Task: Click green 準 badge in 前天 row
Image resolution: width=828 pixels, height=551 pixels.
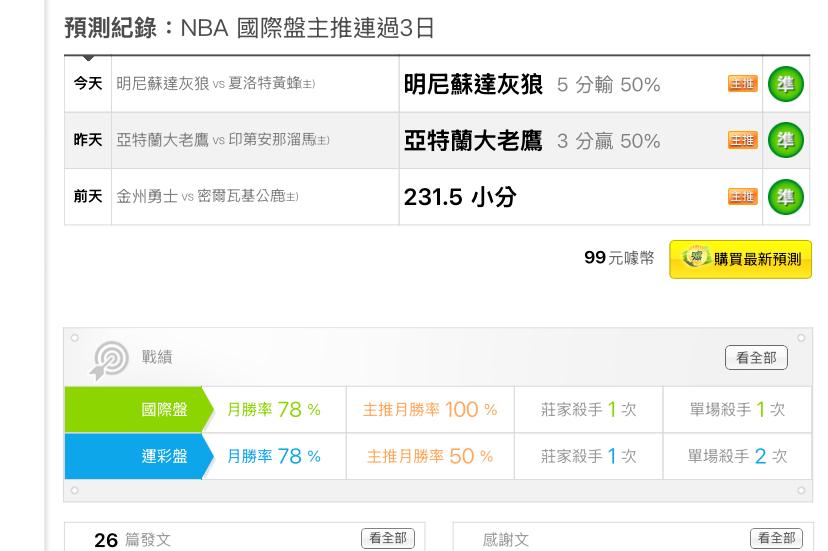Action: (x=785, y=197)
